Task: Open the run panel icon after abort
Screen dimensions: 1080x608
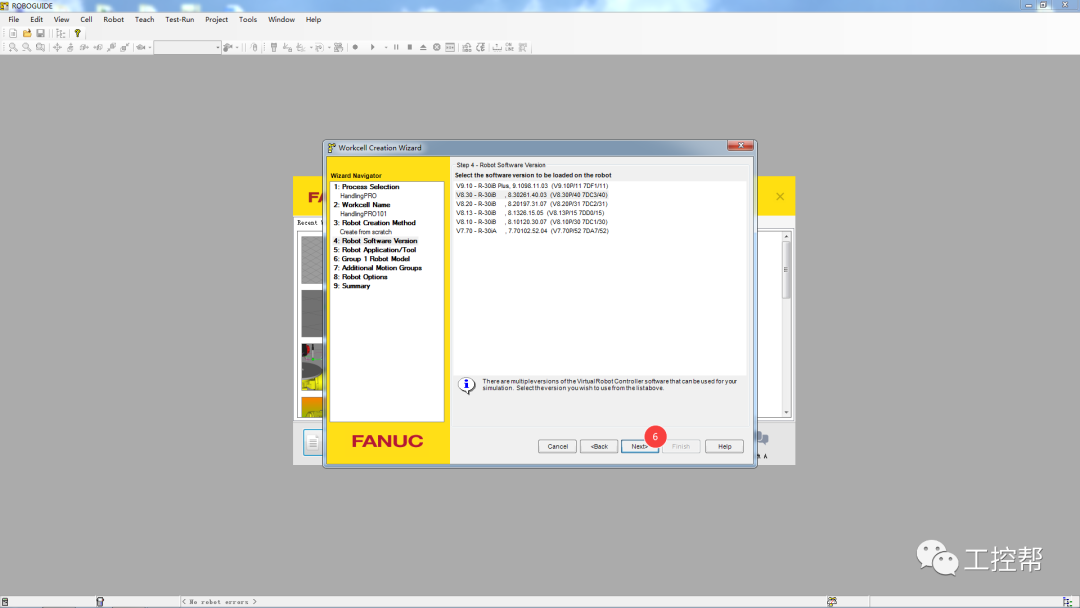Action: 450,48
